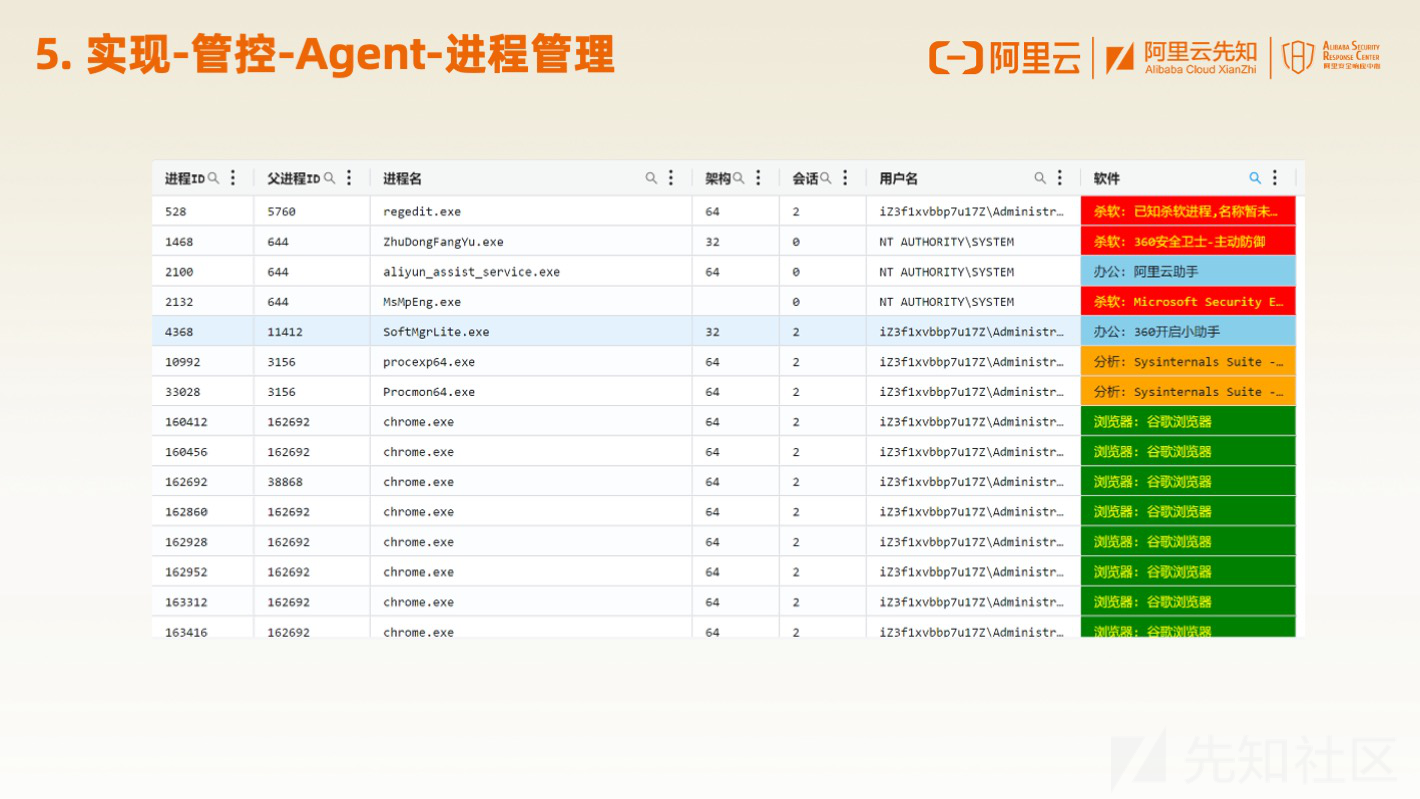Sort by the 进程名 header label
1420x799 pixels.
pos(402,179)
